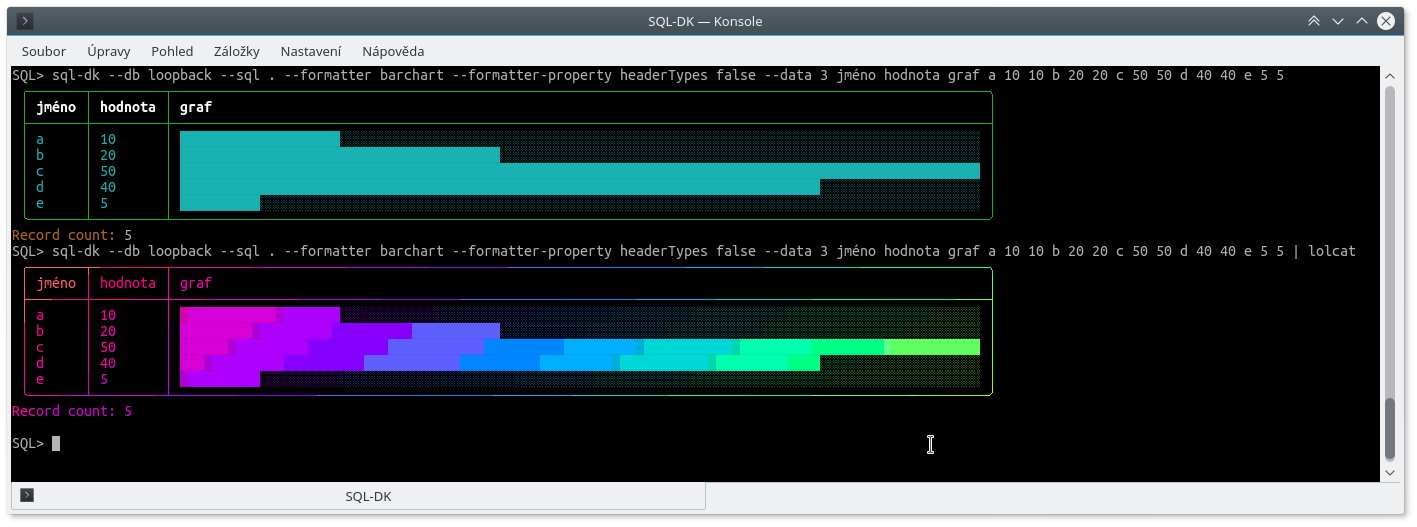Click the terminal icon on the SQL-DK tab
This screenshot has height=527, width=1417.
coord(27,495)
